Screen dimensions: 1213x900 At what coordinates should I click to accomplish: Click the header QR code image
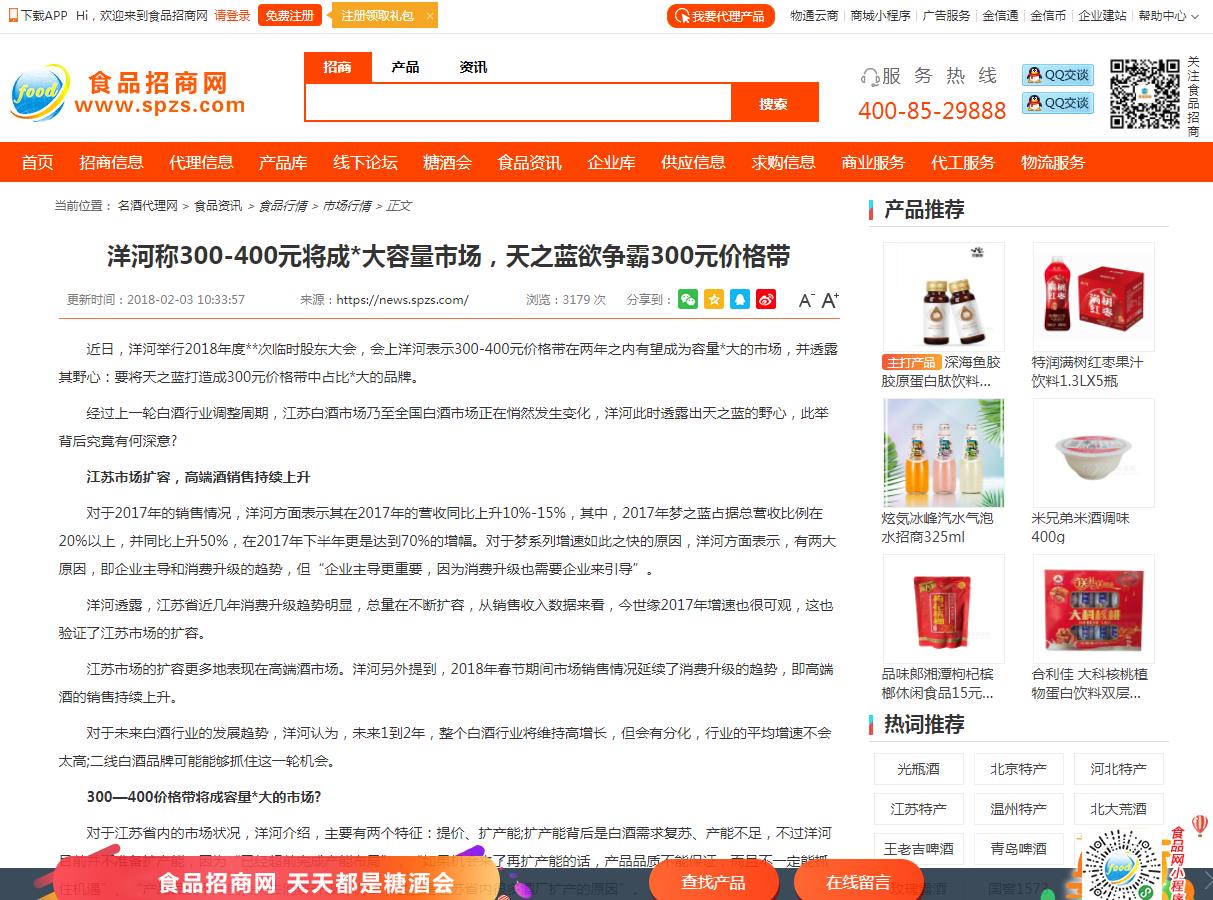pyautogui.click(x=1144, y=94)
